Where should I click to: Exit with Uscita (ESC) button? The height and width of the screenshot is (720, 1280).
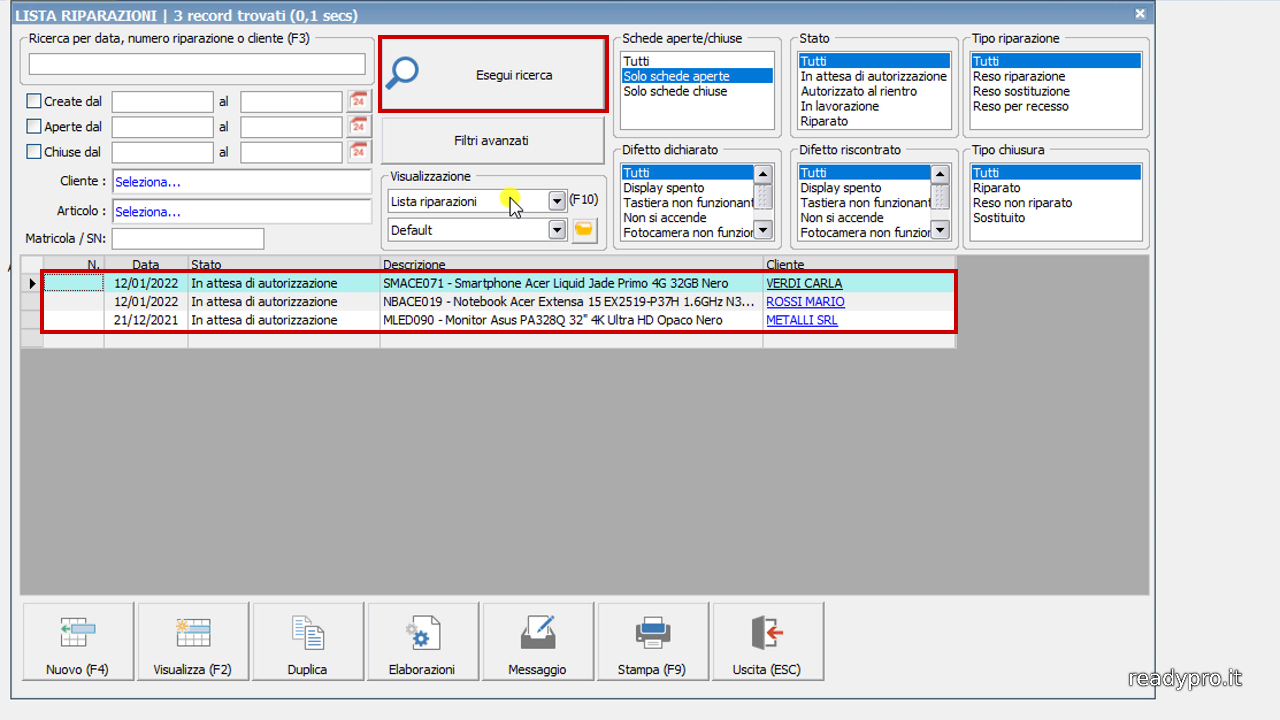click(x=767, y=641)
